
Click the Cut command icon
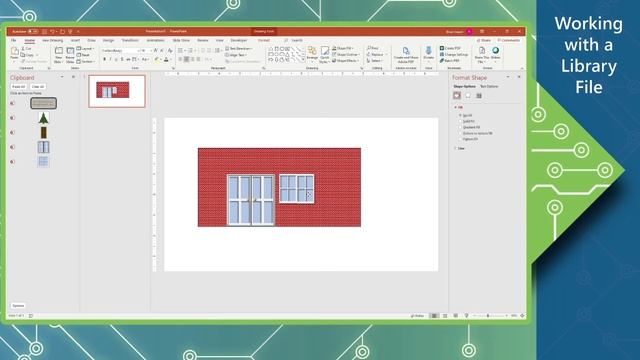coord(23,49)
